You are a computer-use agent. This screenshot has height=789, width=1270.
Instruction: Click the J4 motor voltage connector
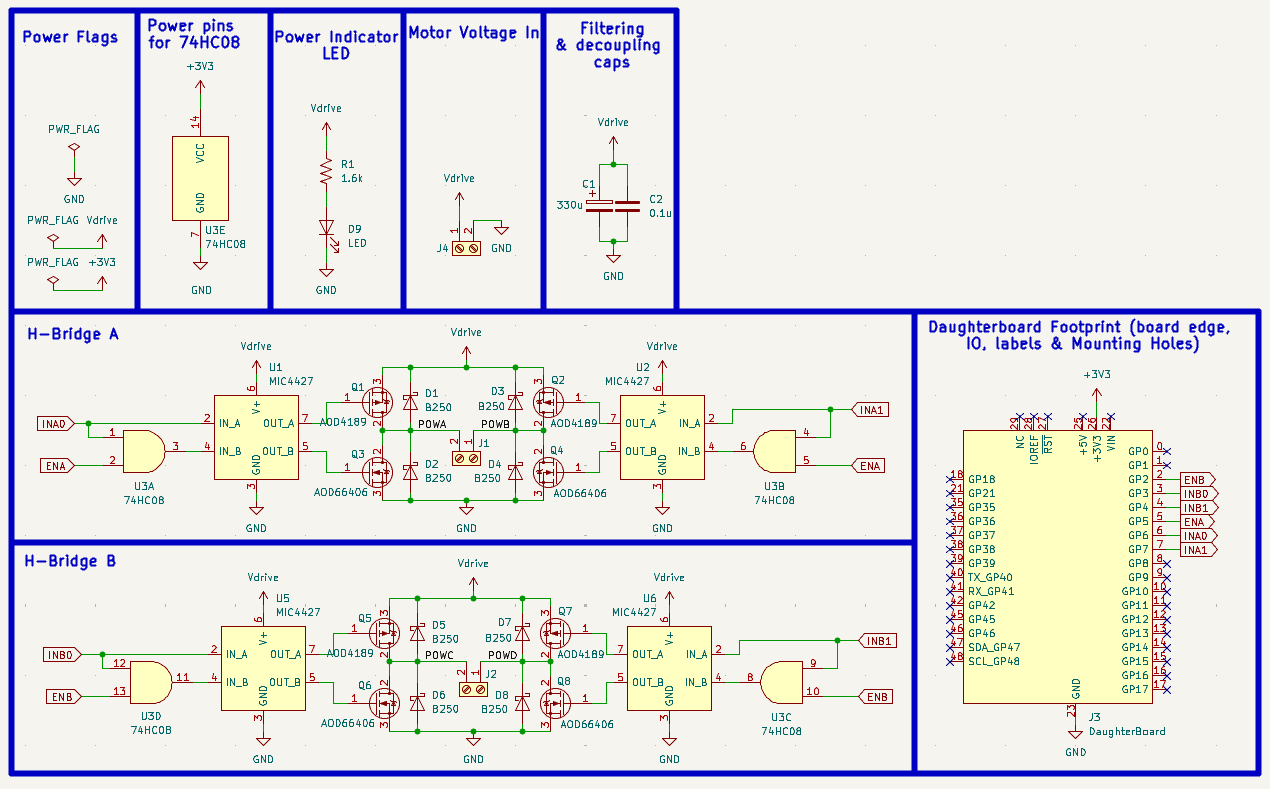[466, 248]
